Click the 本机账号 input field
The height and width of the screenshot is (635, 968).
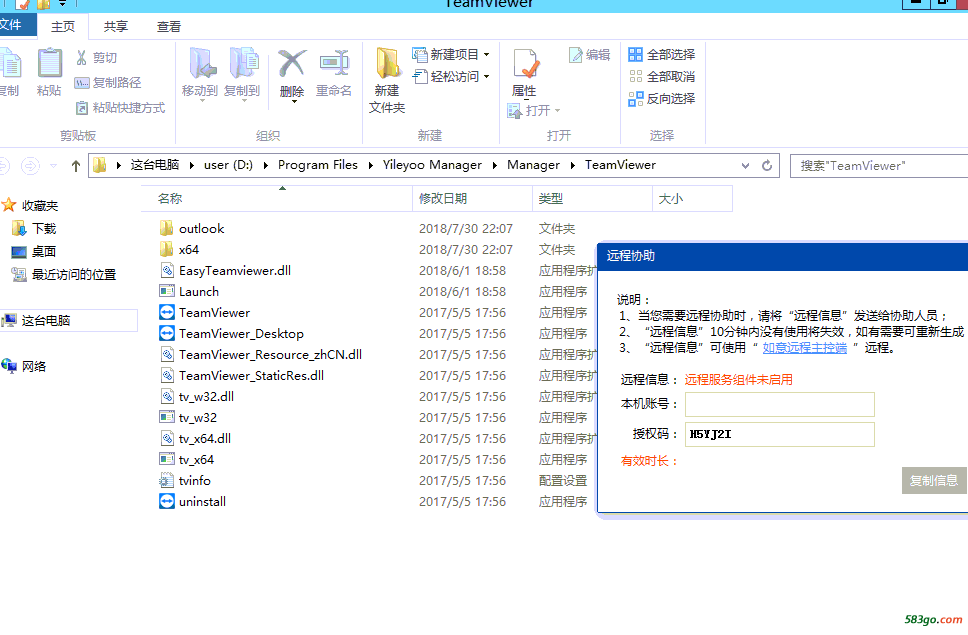780,404
